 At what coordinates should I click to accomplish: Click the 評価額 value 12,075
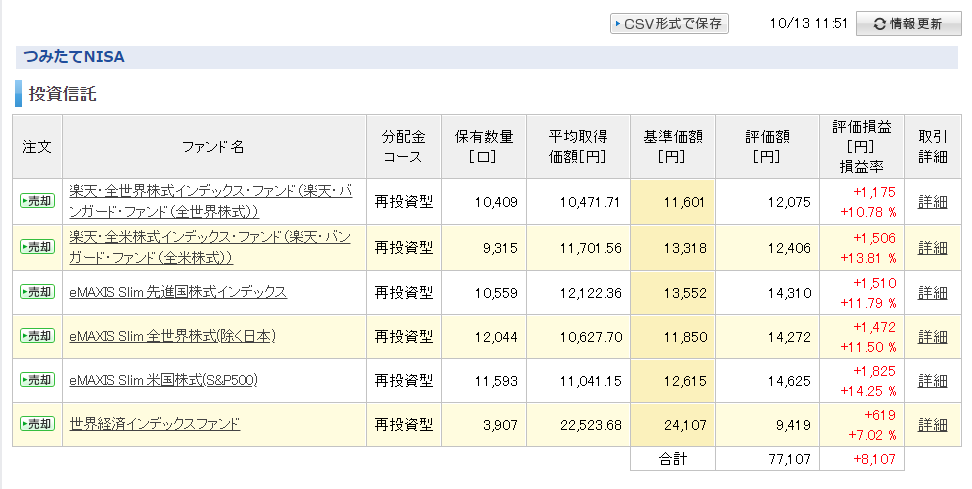click(x=789, y=202)
